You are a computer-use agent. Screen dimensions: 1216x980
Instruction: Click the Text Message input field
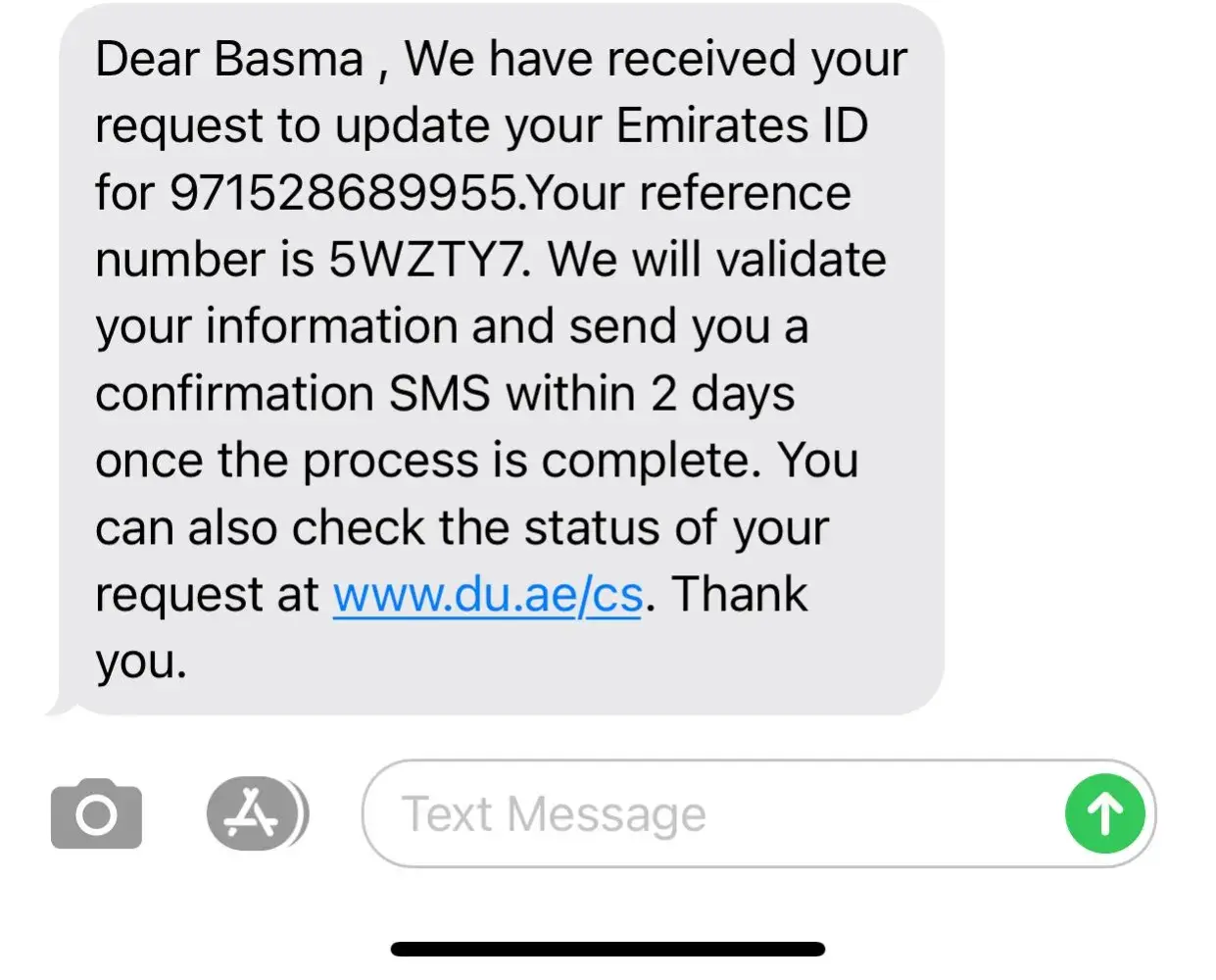tap(705, 813)
